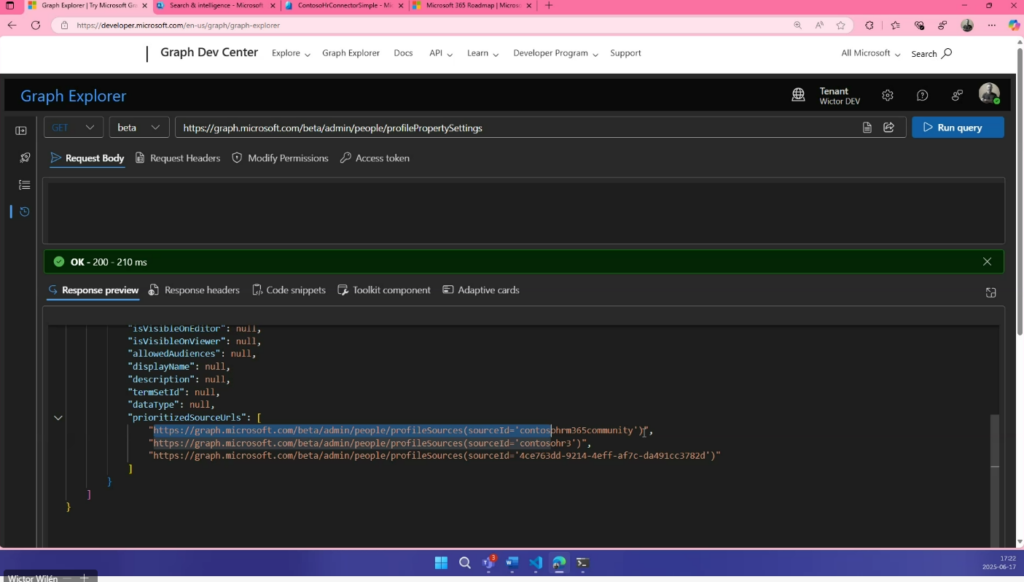The height and width of the screenshot is (582, 1024).
Task: Toggle the sidebar panel icon
Action: click(21, 131)
